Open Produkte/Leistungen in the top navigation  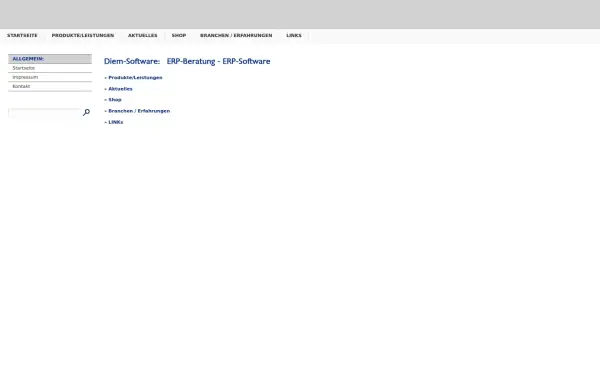click(x=83, y=35)
